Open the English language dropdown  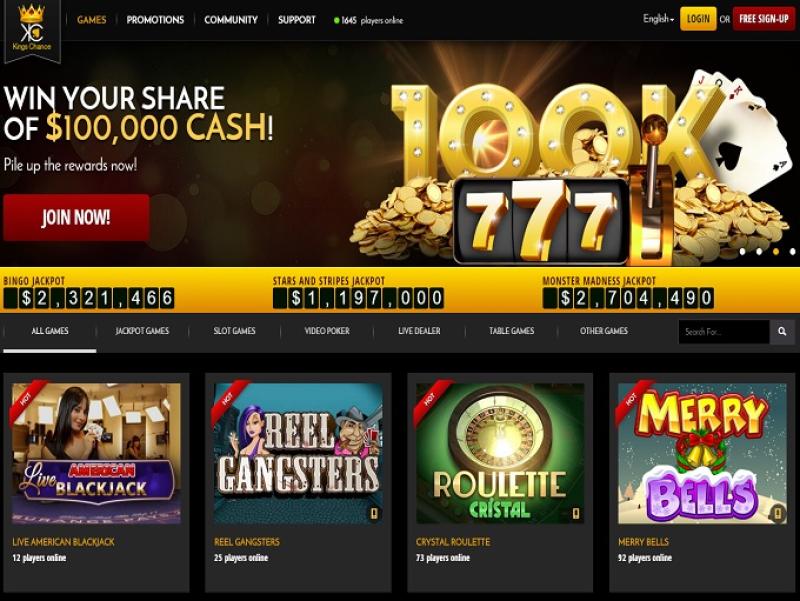pyautogui.click(x=658, y=19)
